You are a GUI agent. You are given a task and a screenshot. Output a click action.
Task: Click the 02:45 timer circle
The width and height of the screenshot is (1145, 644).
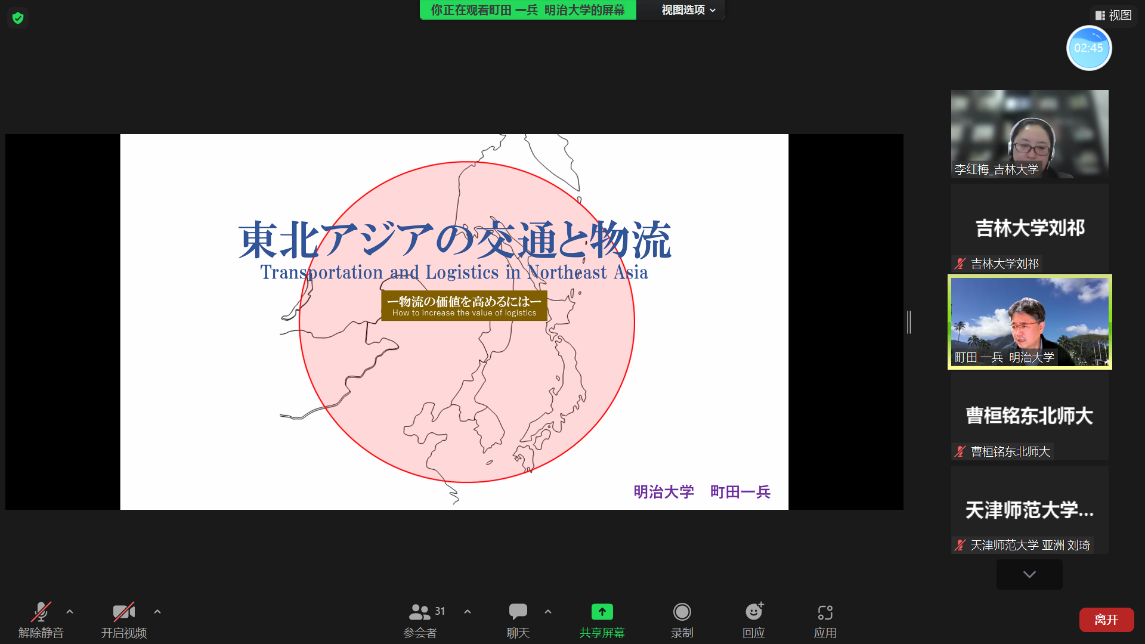pos(1089,47)
